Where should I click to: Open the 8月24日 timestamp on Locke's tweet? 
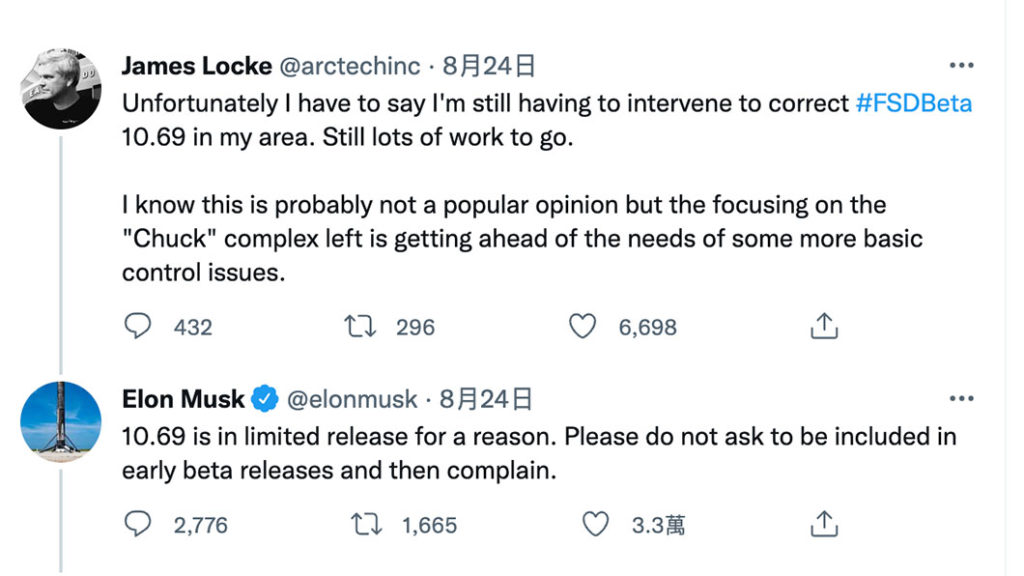(x=489, y=66)
